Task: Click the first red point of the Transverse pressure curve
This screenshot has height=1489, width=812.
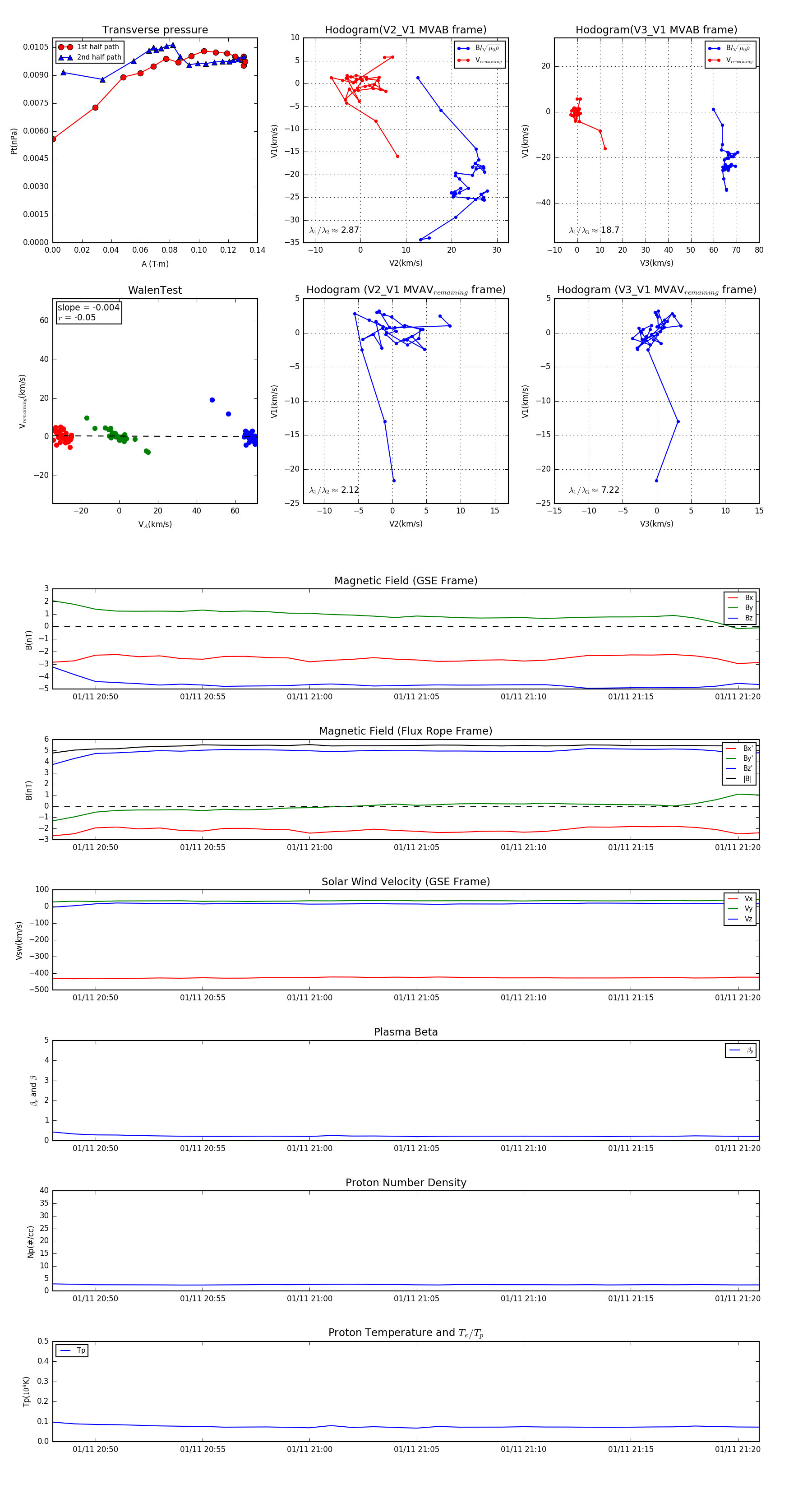Action: [53, 139]
